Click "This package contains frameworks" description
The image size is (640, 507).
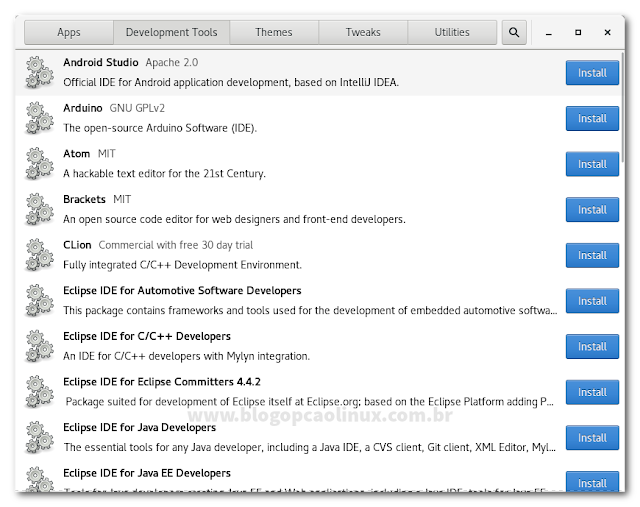click(x=310, y=311)
